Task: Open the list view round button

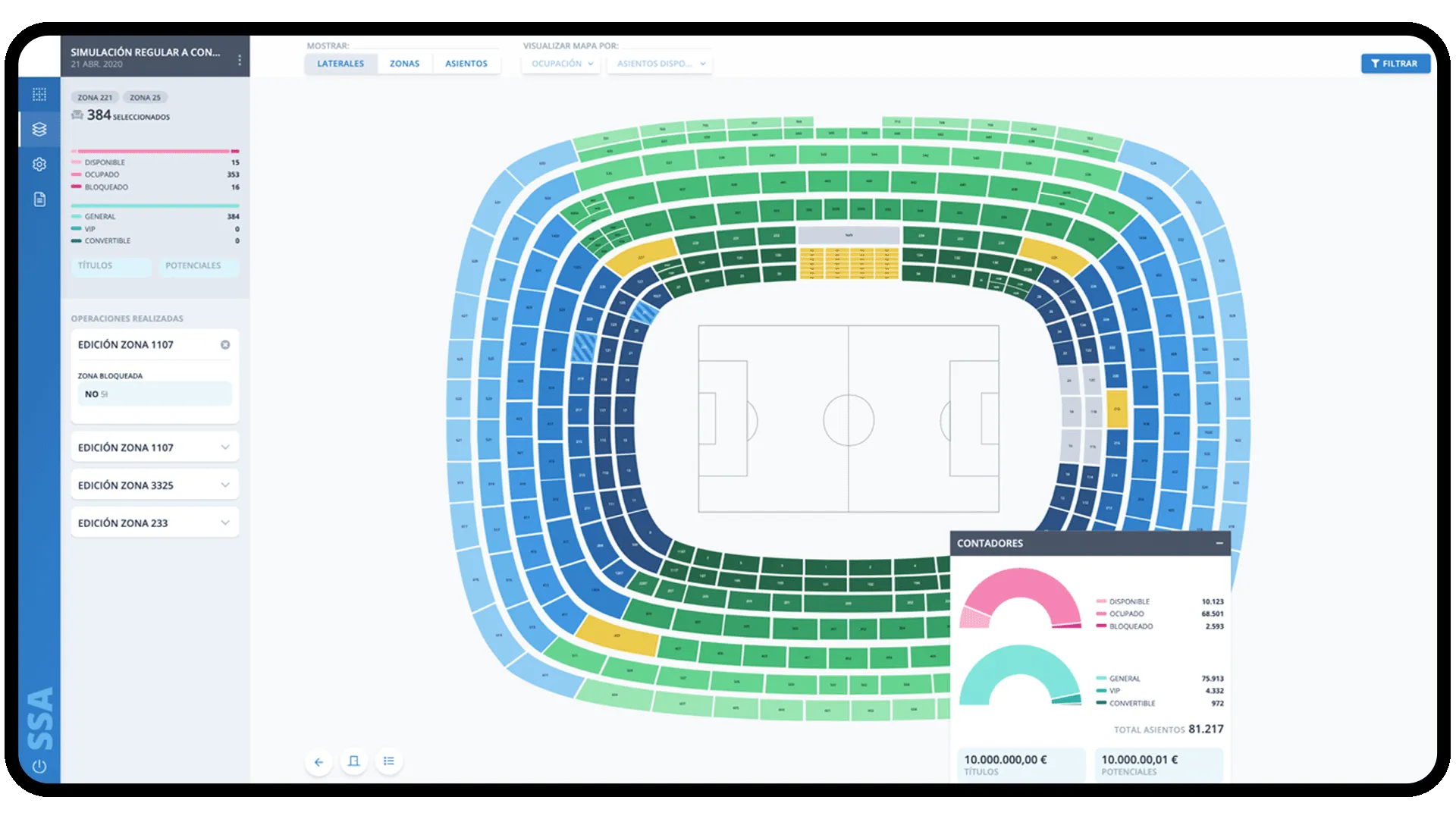Action: click(x=389, y=761)
